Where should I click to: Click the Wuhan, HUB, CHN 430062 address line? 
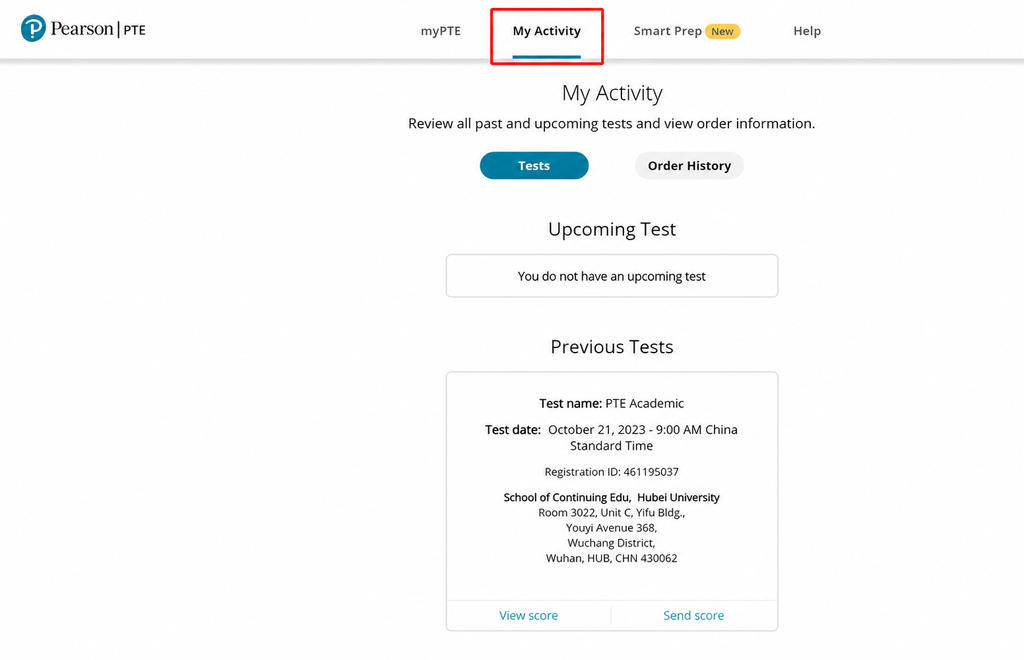coord(612,558)
